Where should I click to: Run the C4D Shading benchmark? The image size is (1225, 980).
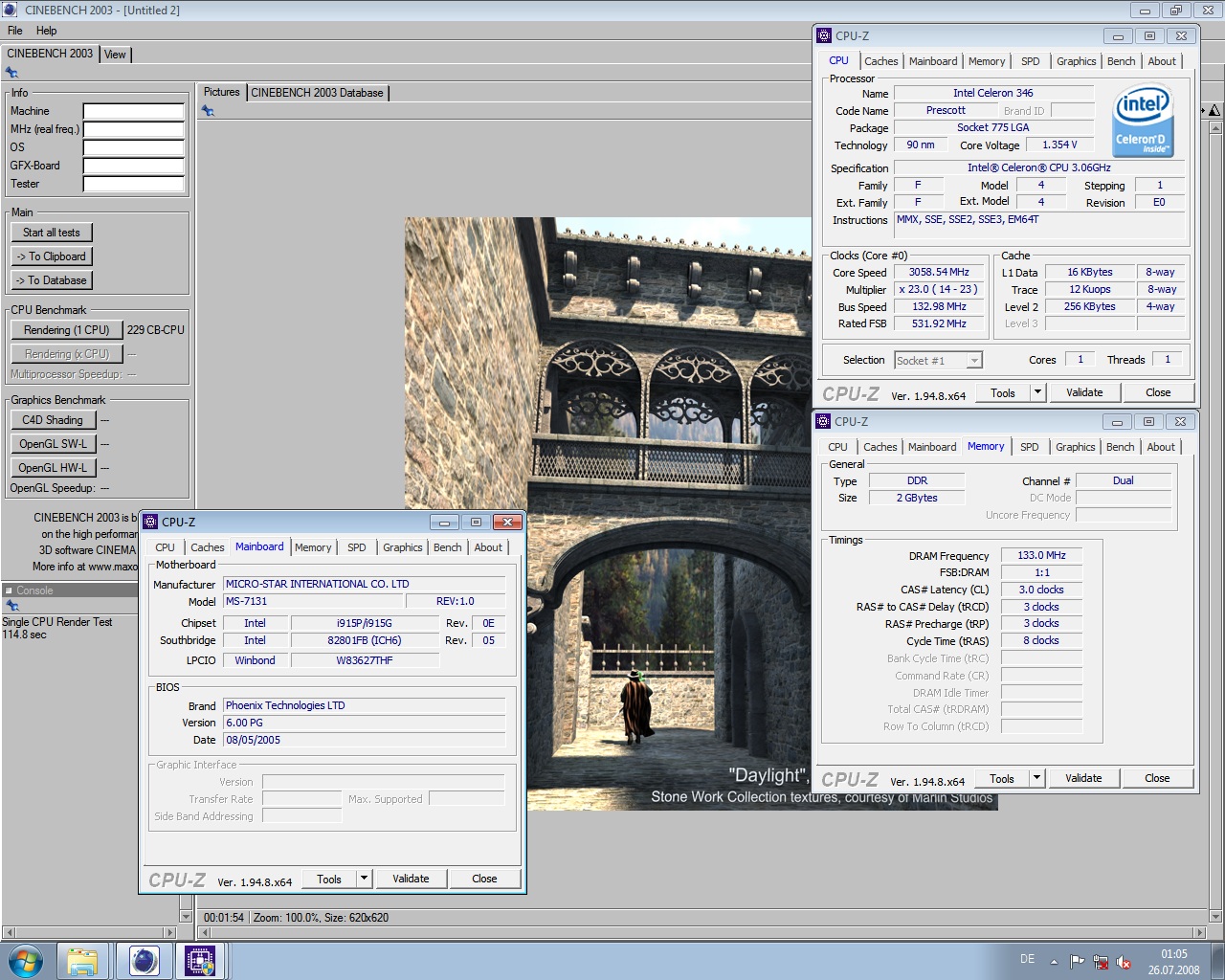click(x=53, y=420)
